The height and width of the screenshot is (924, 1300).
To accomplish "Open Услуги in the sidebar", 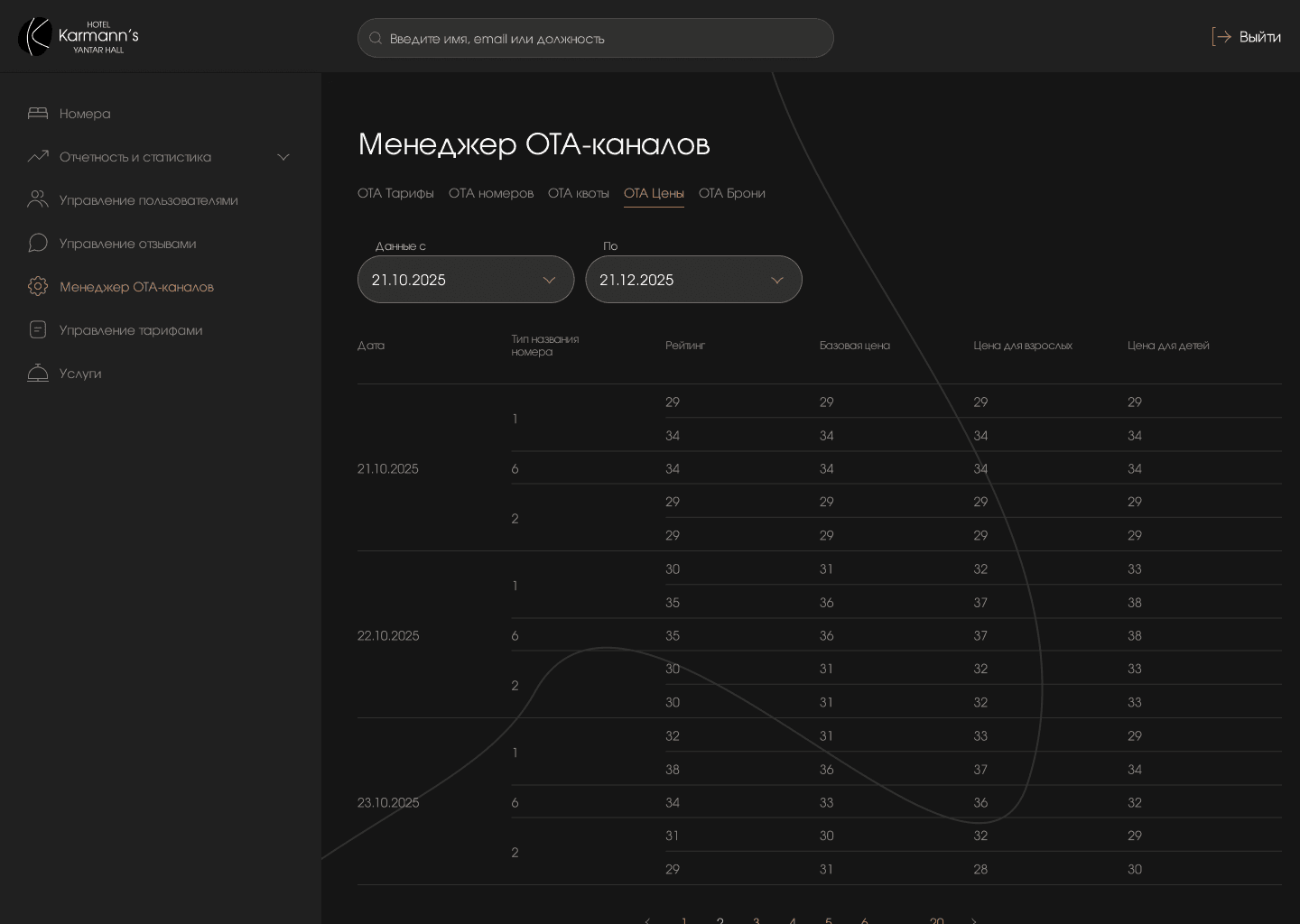I will pos(80,374).
